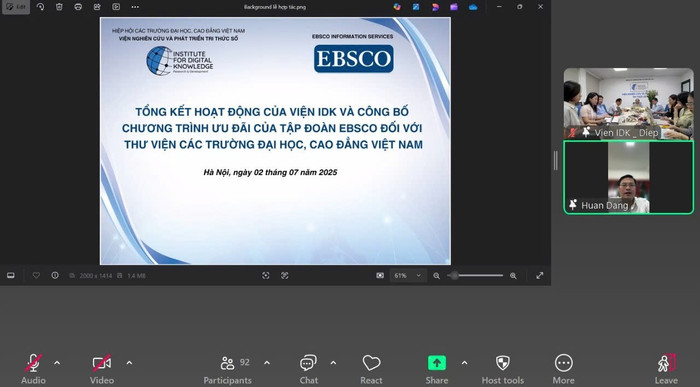Click the panel divider handle beside video tiles

click(555, 161)
